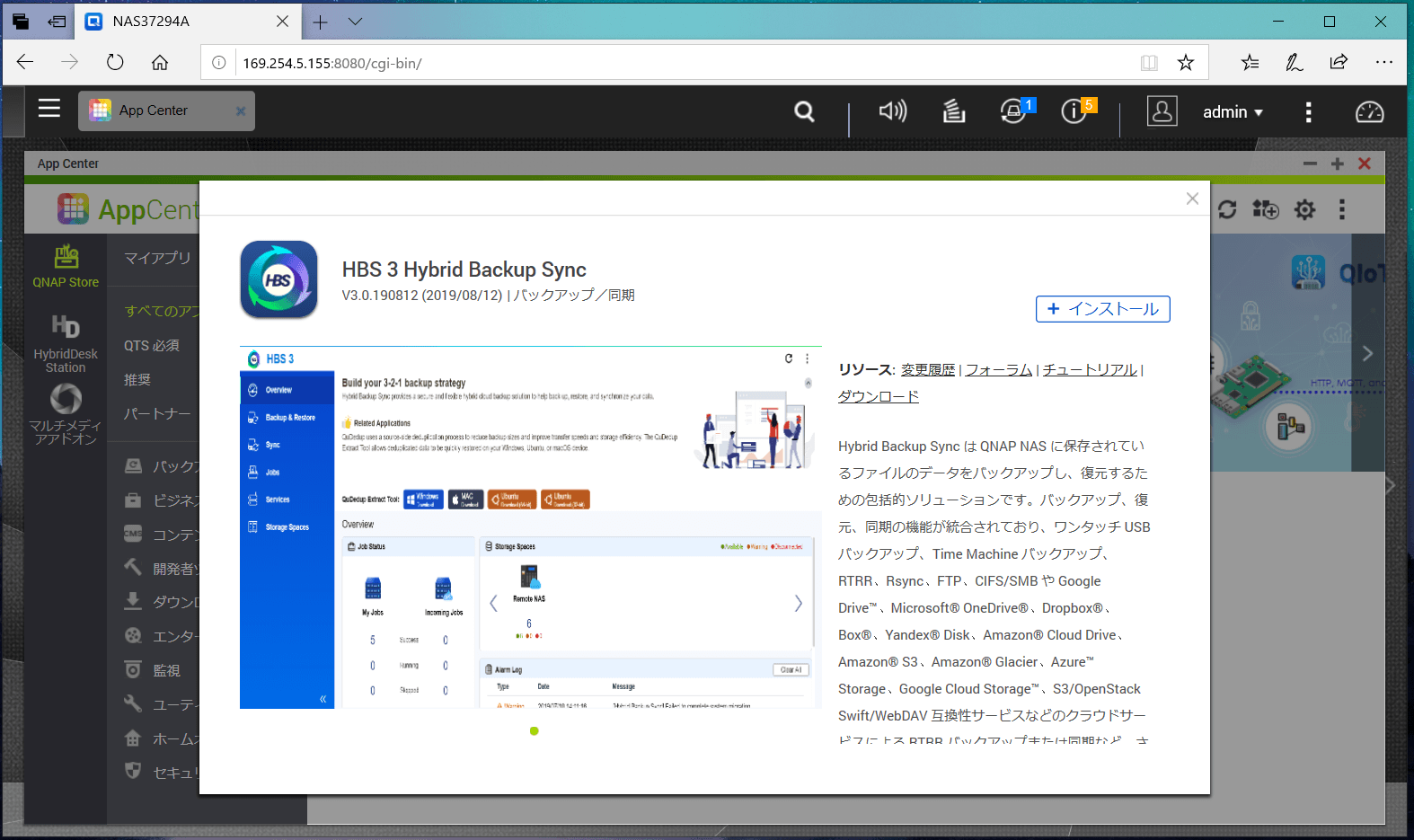Open the background tasks stack icon
The image size is (1414, 840).
click(953, 111)
